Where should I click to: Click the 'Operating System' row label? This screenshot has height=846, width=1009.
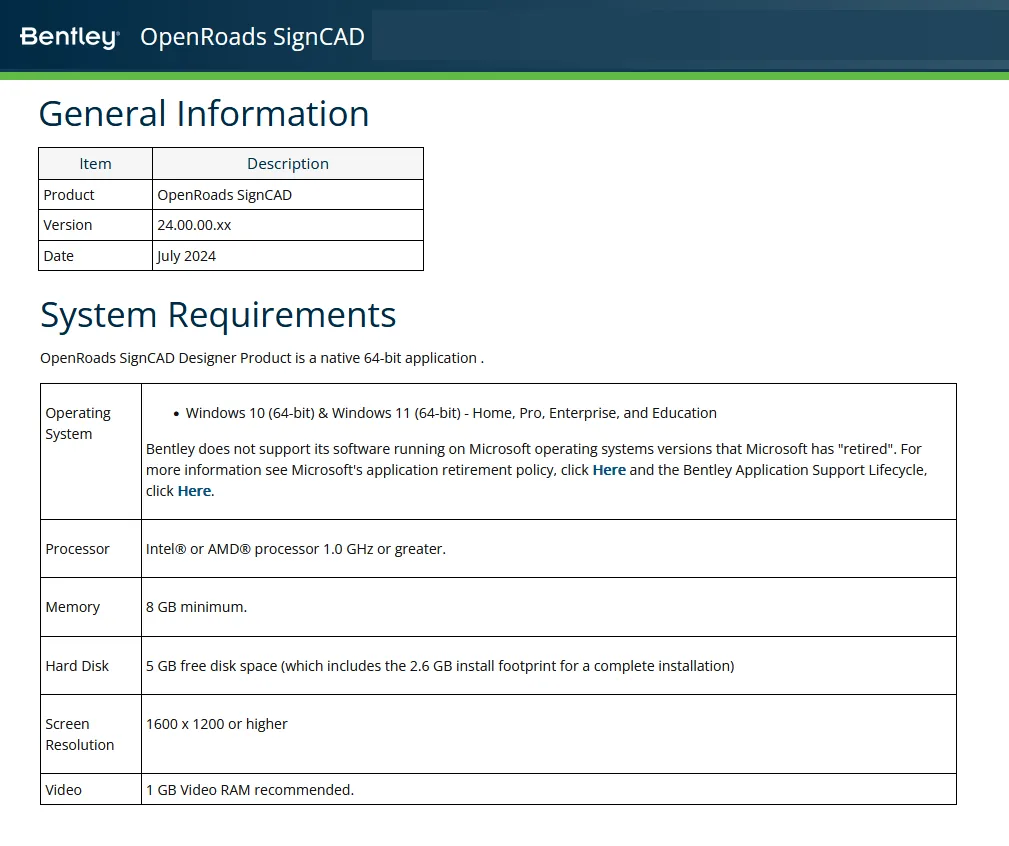tap(78, 423)
